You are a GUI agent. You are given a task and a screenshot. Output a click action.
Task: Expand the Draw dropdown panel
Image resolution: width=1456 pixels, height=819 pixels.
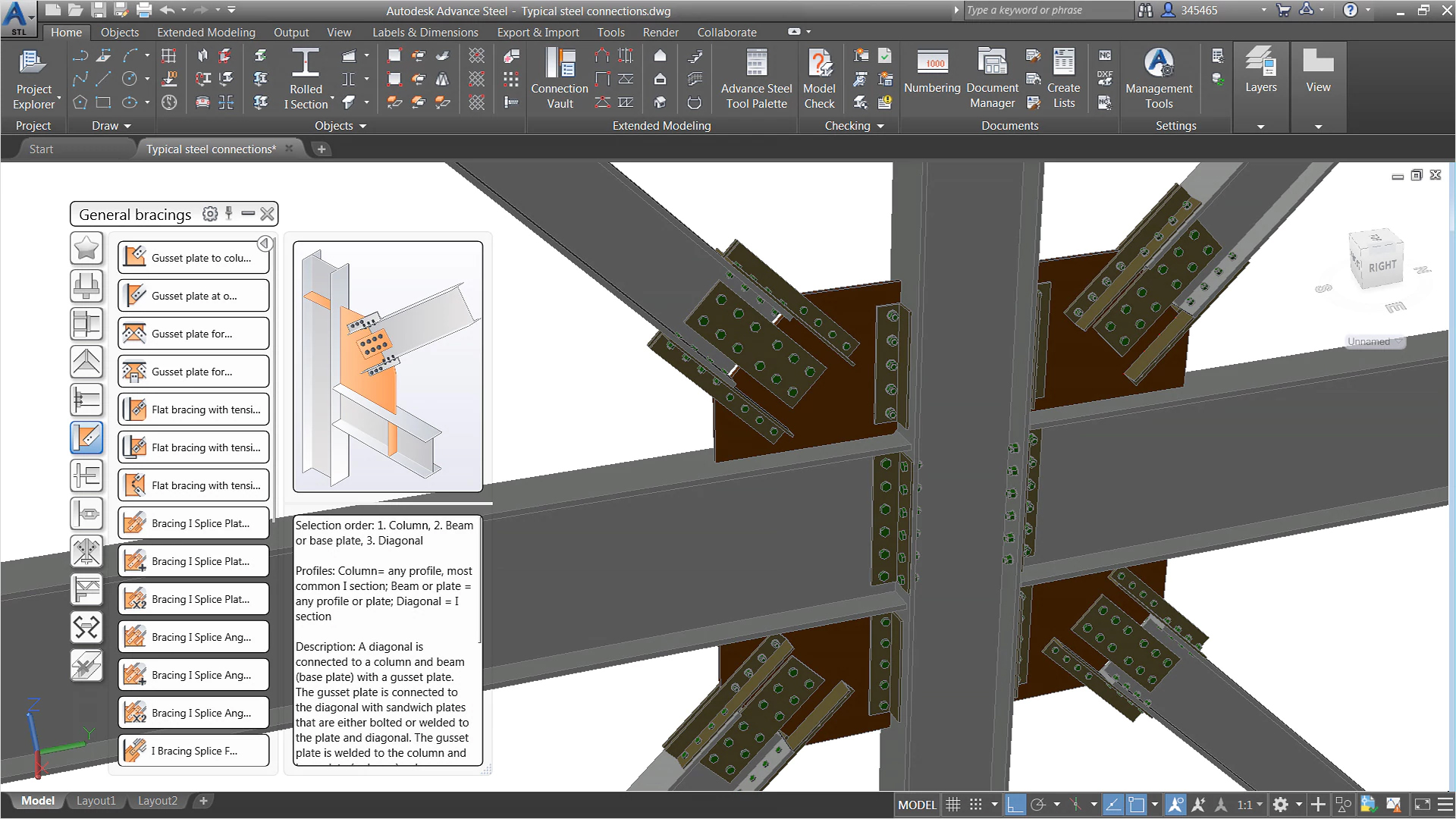108,125
